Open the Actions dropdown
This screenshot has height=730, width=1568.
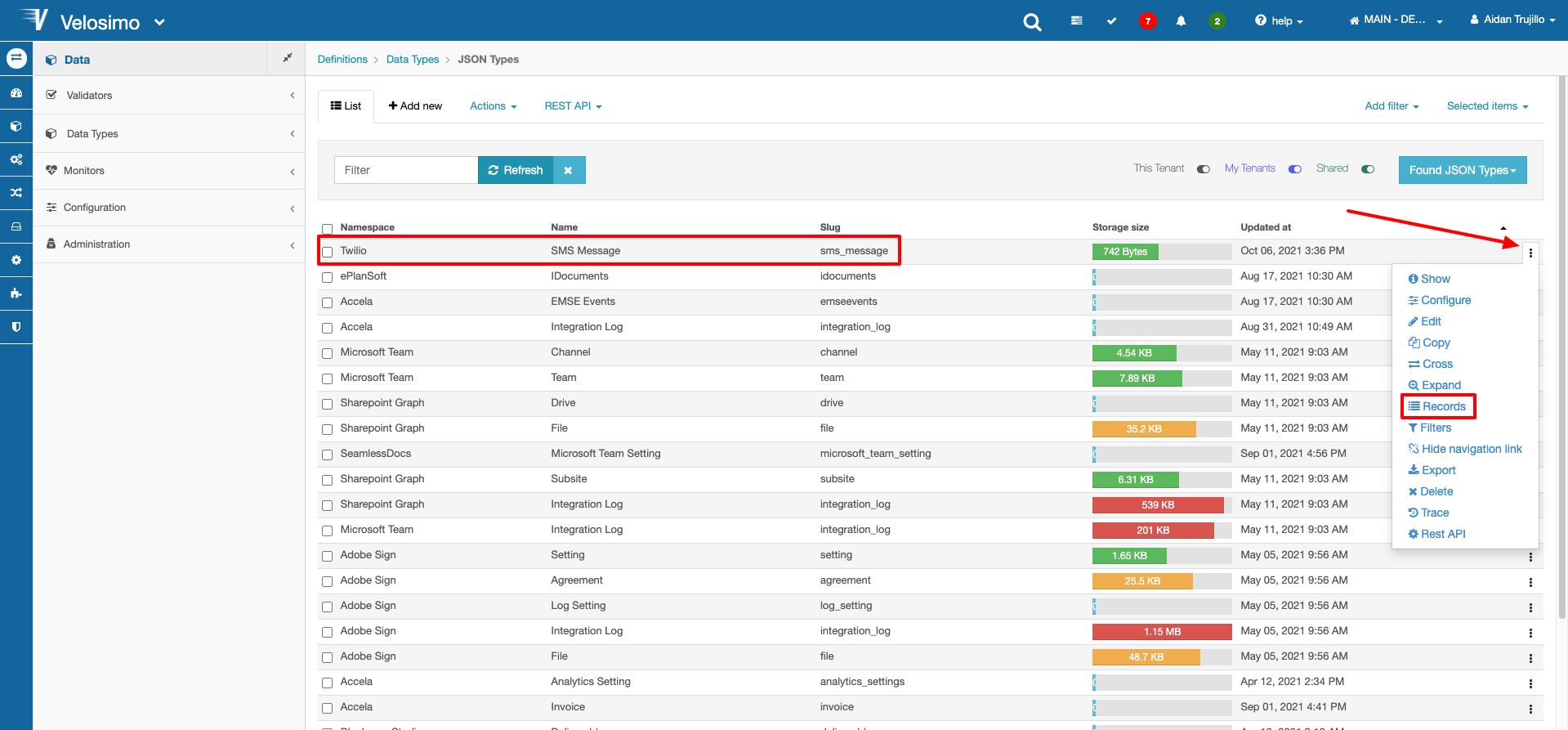pos(494,106)
